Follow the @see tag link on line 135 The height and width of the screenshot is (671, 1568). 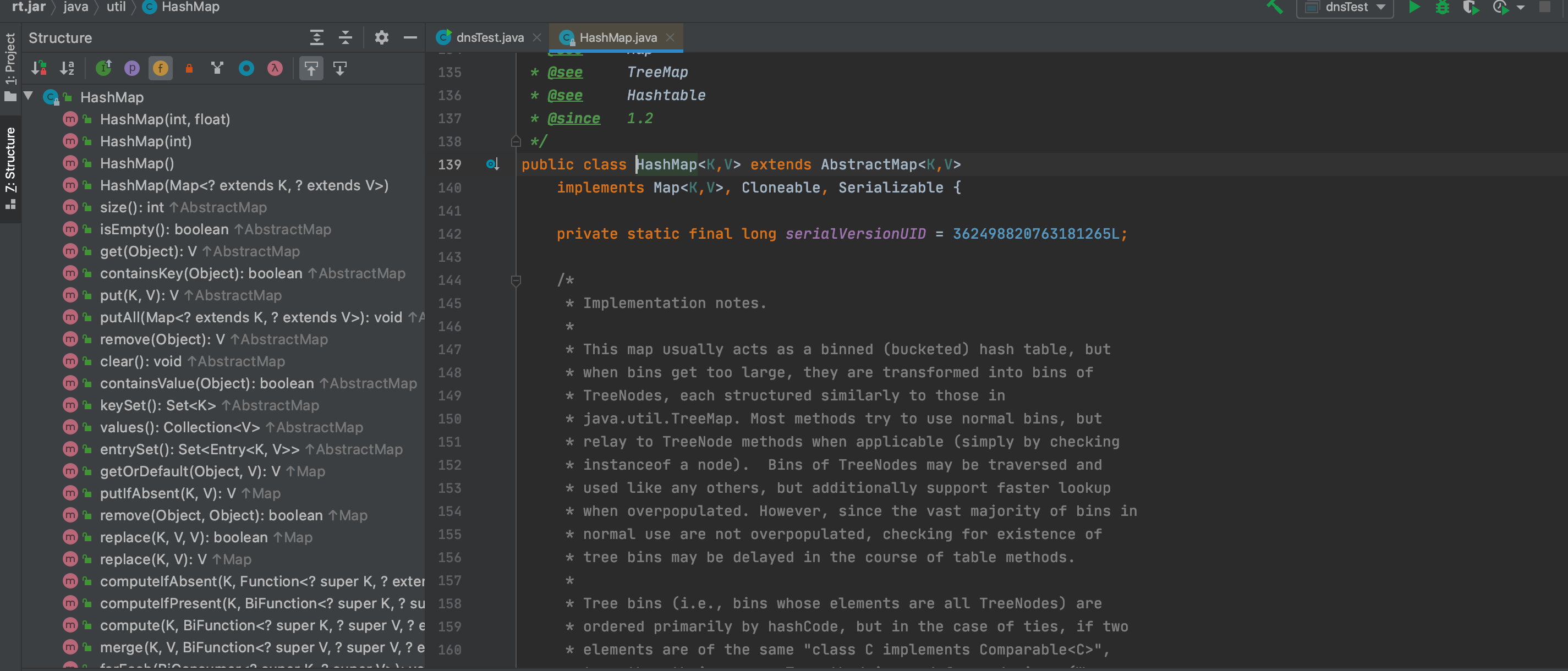point(565,73)
